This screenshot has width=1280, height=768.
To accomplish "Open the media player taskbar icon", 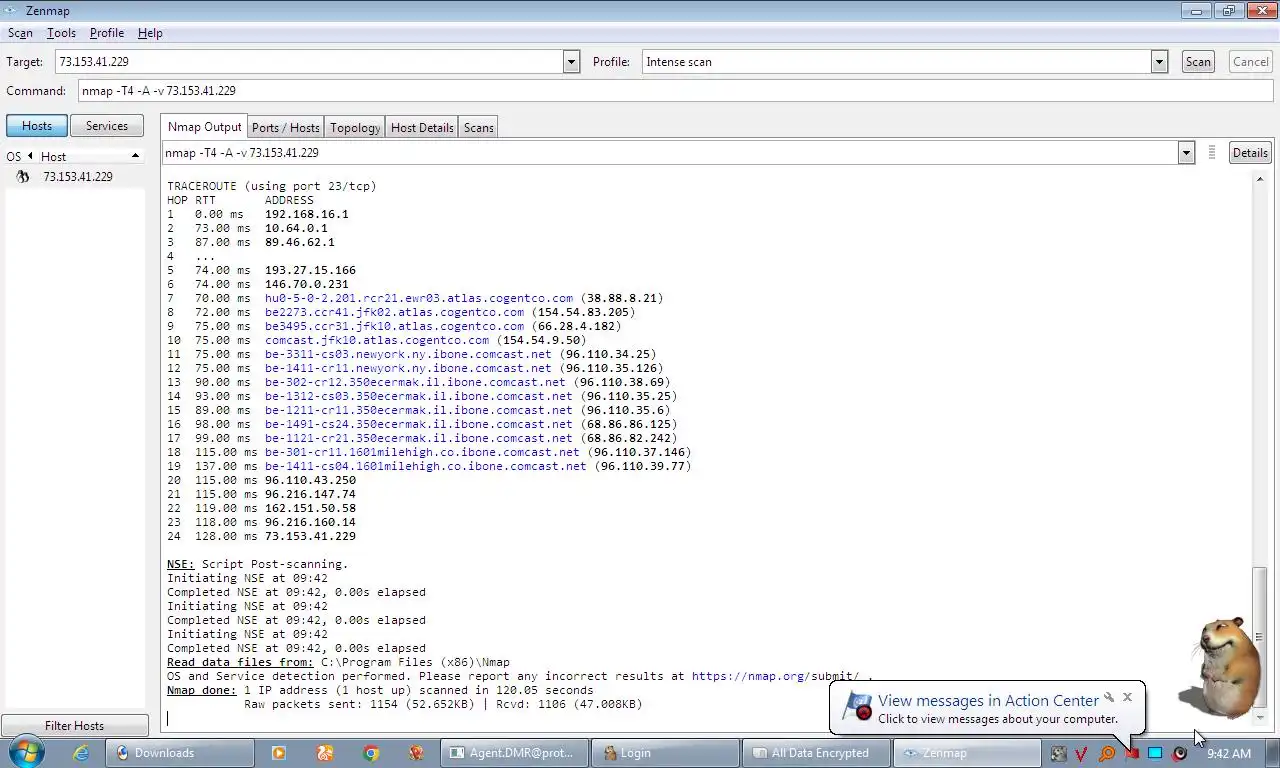I will click(278, 753).
